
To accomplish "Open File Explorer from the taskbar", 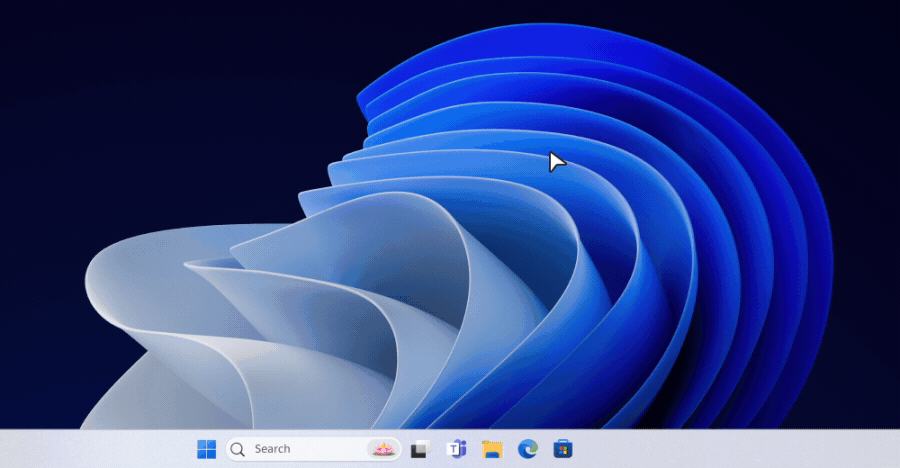I will coord(491,449).
